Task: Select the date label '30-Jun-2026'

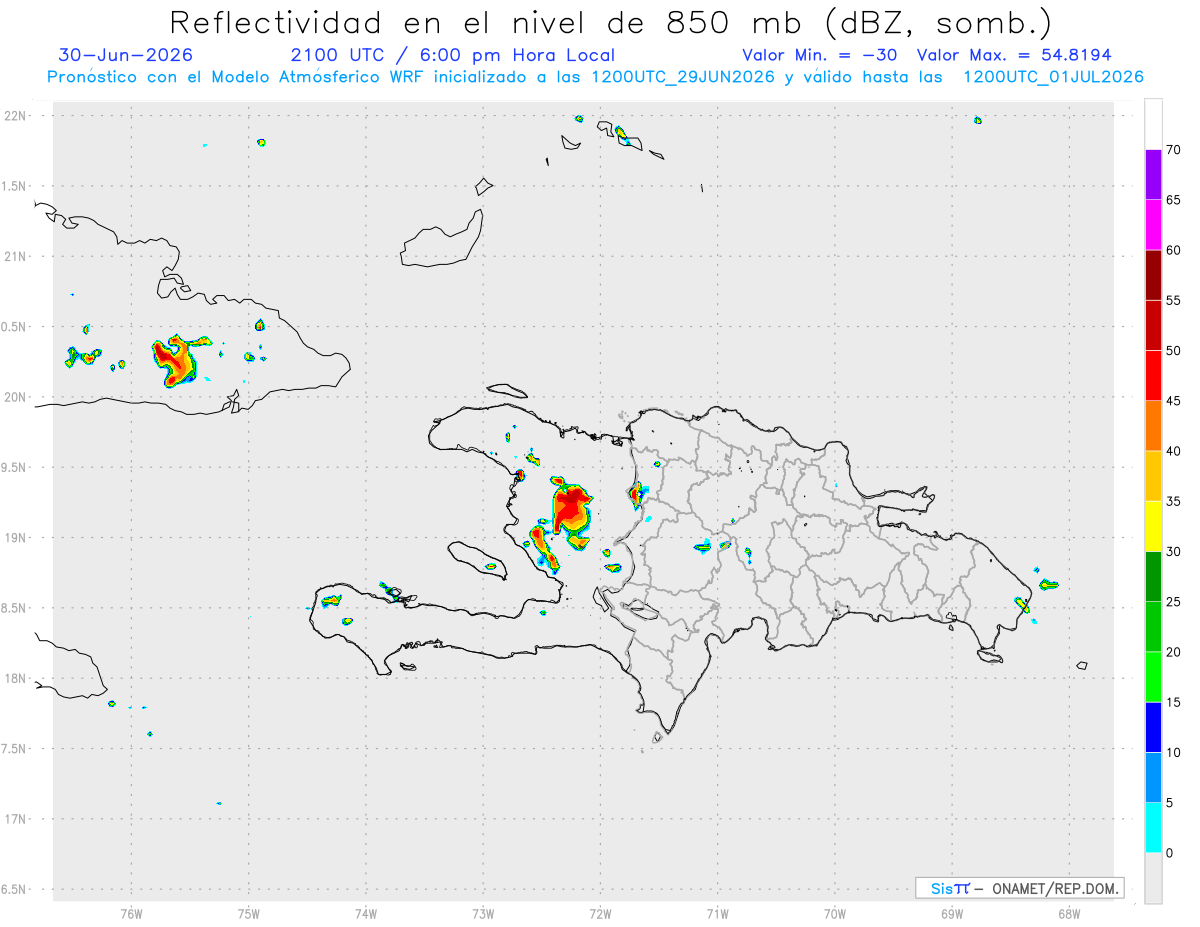Action: pyautogui.click(x=126, y=55)
